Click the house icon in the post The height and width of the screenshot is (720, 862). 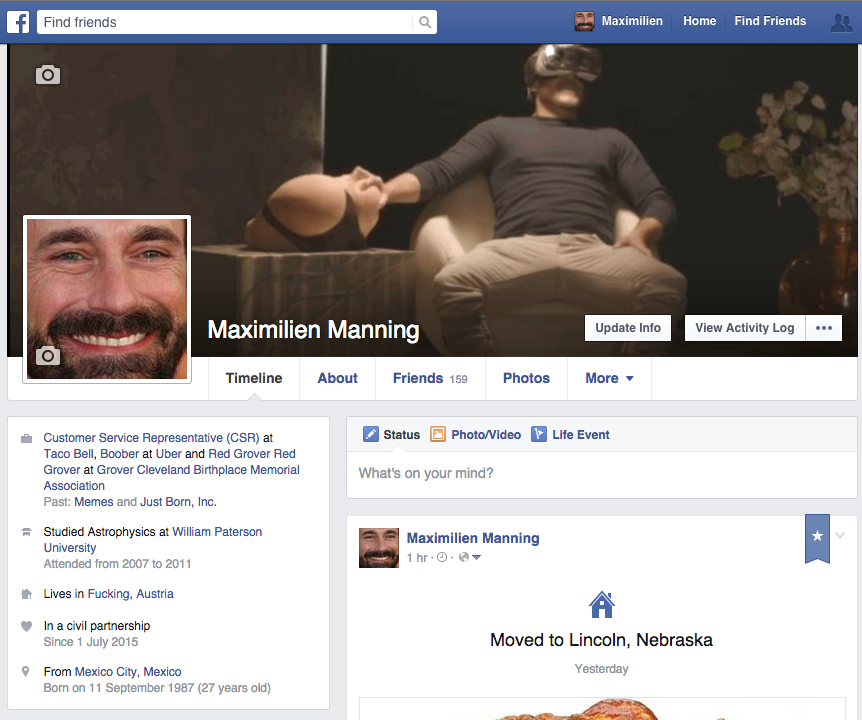pos(601,605)
